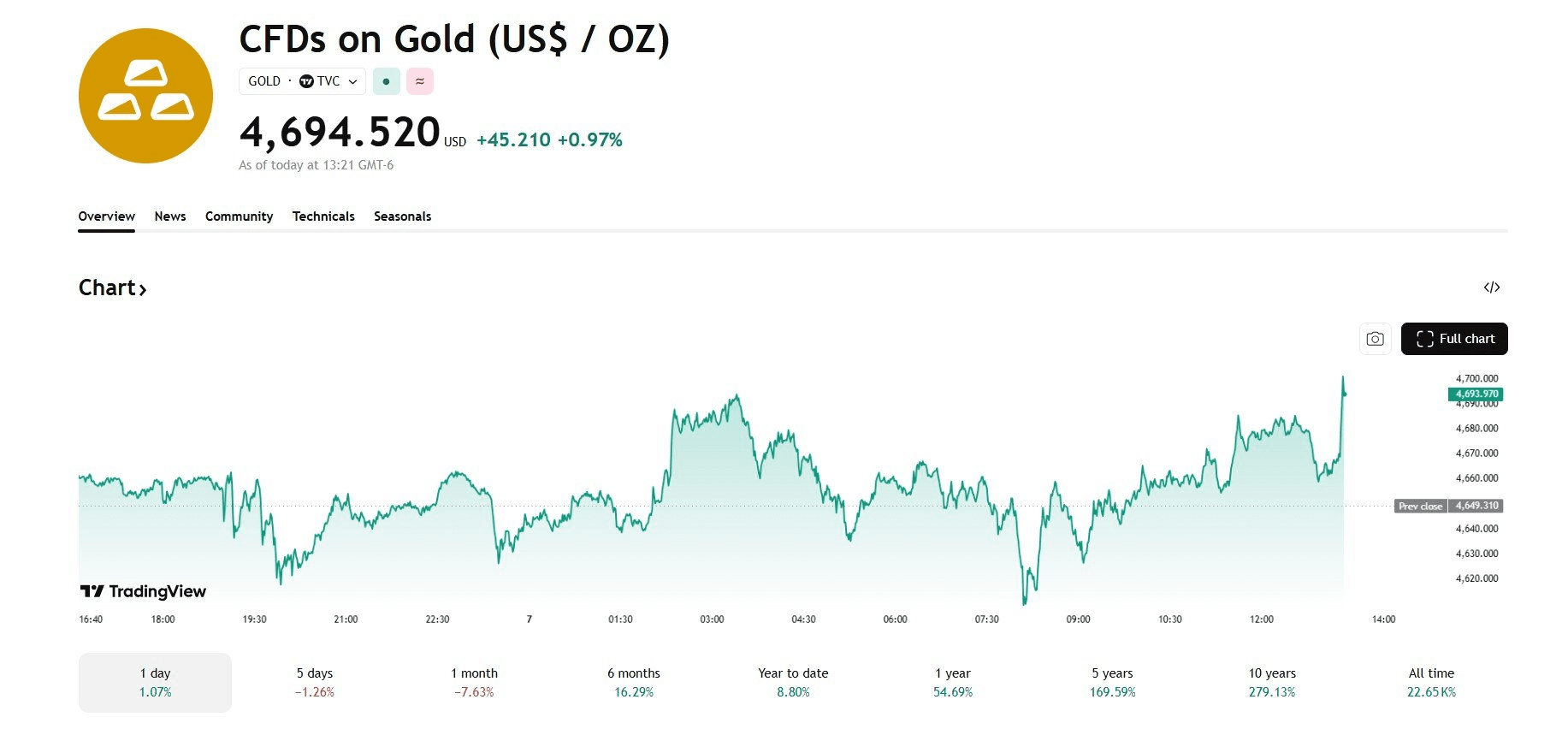The width and height of the screenshot is (1568, 729).
Task: Click the gold bars logo icon
Action: pos(145,96)
